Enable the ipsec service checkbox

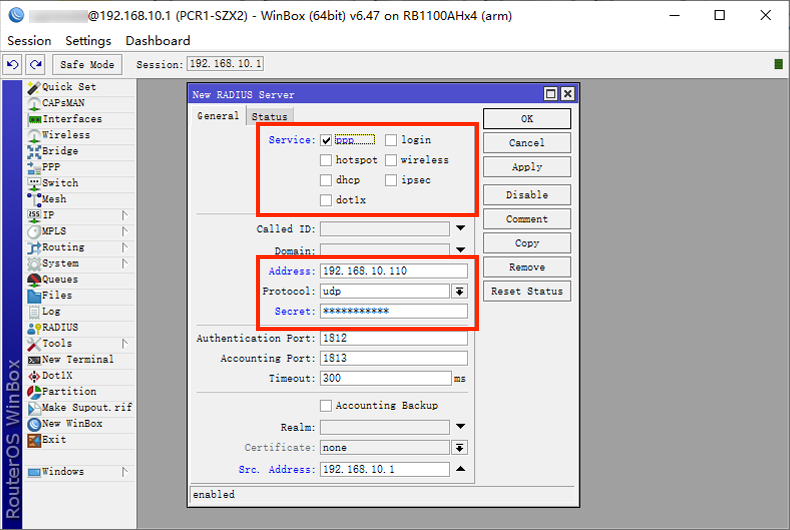[391, 180]
